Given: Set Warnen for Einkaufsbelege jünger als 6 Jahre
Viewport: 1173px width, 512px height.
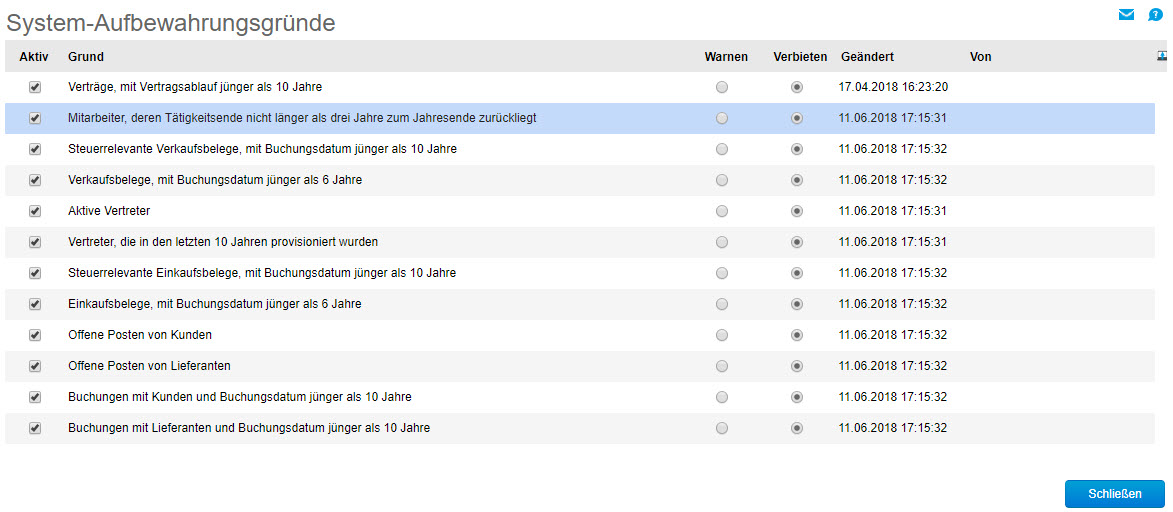Looking at the screenshot, I should coord(721,304).
